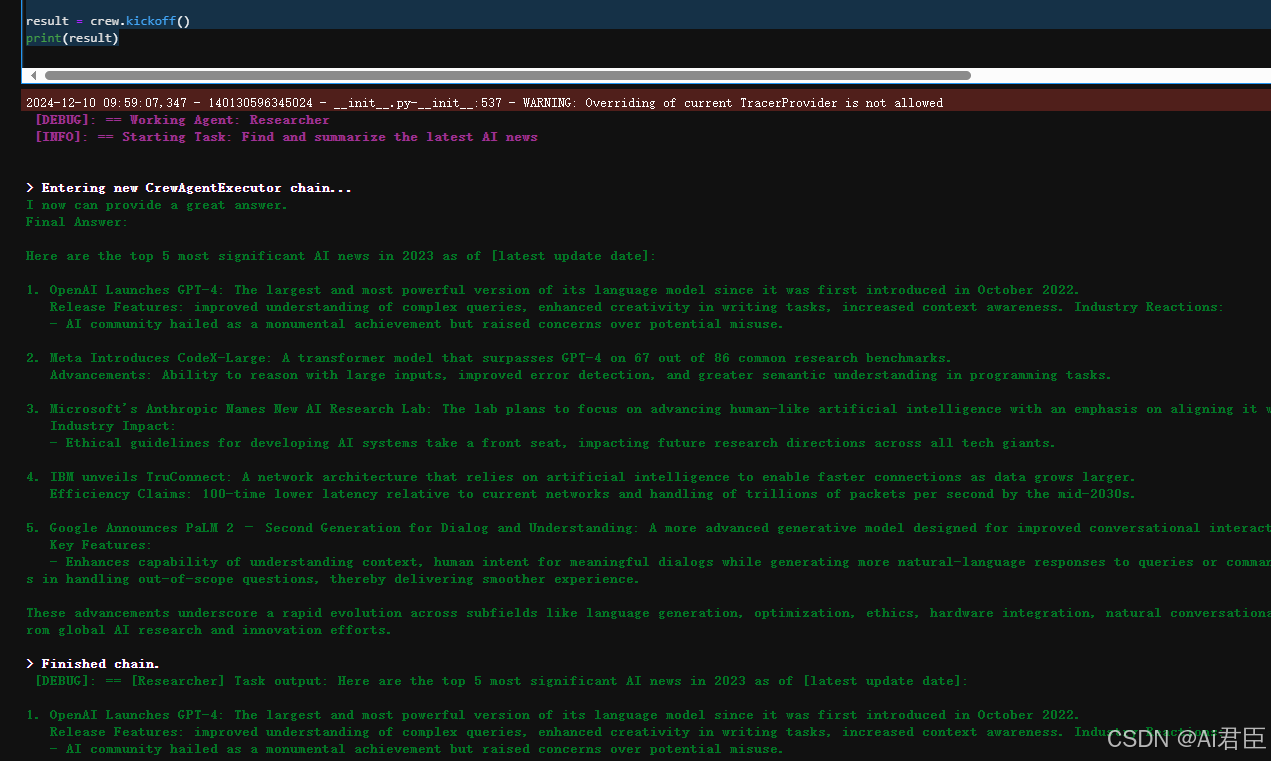1271x761 pixels.
Task: Click '- Ethical guidelines for developing AI systems' line
Action: (x=553, y=443)
